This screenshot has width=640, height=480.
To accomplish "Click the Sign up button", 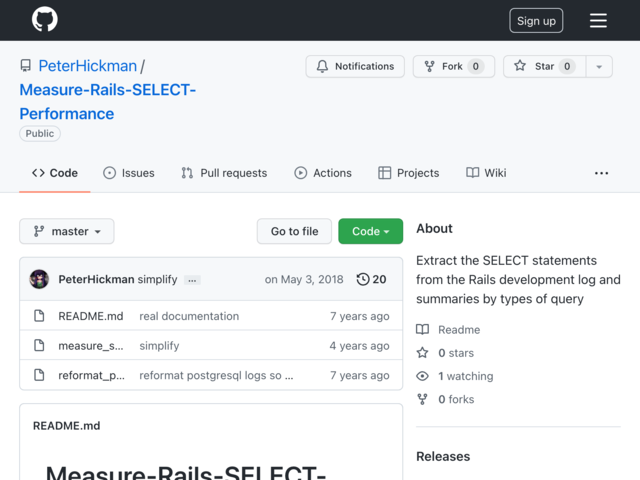I will pyautogui.click(x=536, y=21).
